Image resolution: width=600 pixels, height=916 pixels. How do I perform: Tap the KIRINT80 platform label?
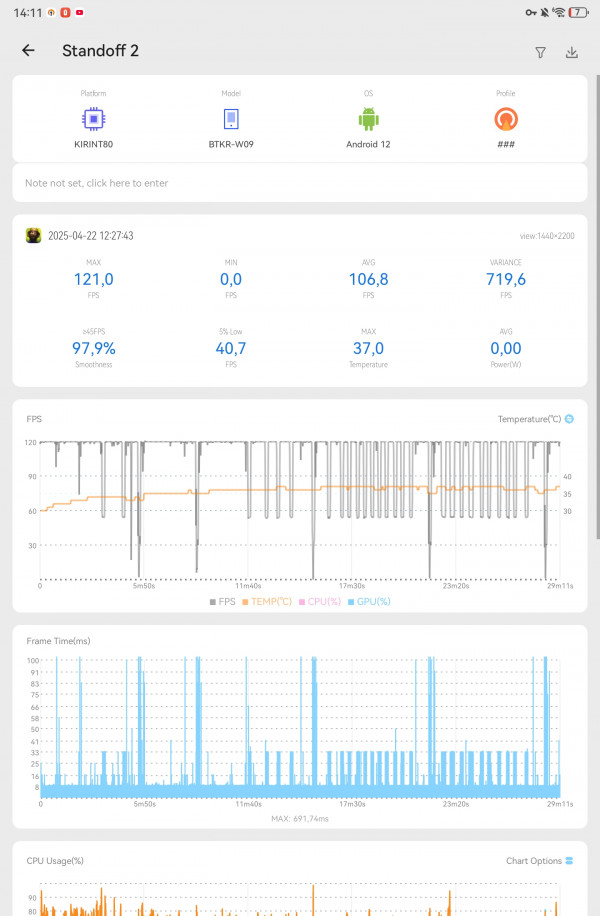tap(93, 144)
